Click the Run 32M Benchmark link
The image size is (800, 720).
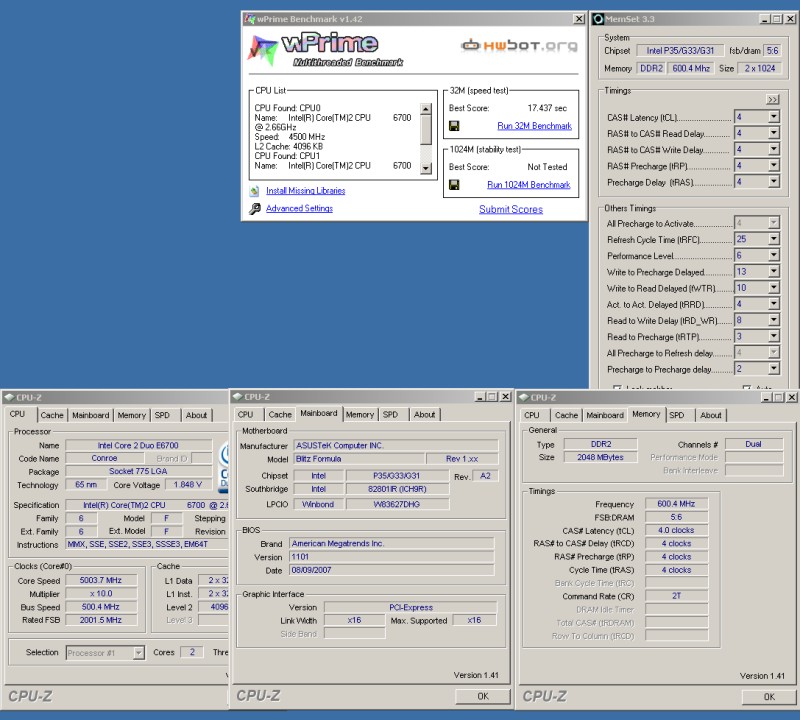[534, 126]
